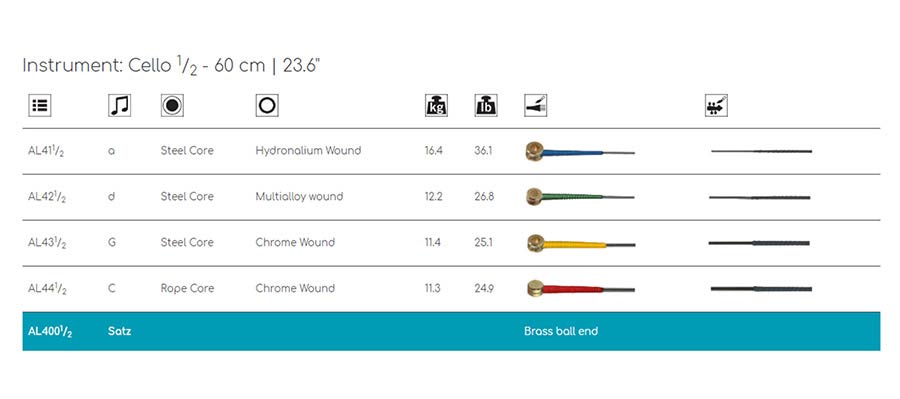
Task: Click the Hydronalium Wound cell
Action: [308, 150]
